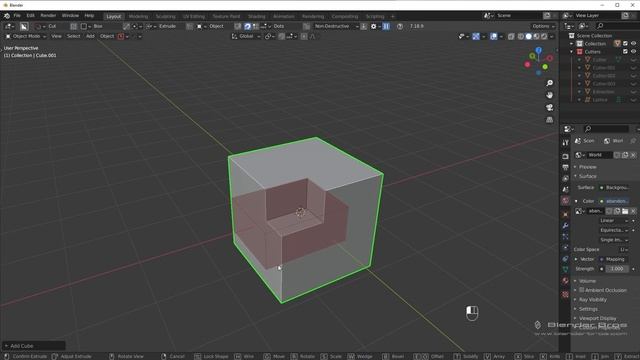Expand the Preview panel
The width and height of the screenshot is (640, 360).
click(x=587, y=167)
